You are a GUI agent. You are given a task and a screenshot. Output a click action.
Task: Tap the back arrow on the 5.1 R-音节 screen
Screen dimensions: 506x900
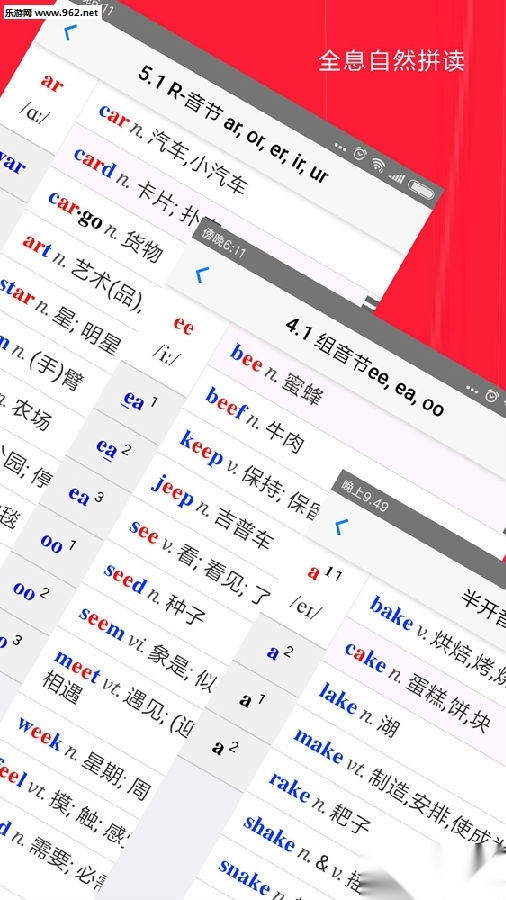[x=69, y=32]
